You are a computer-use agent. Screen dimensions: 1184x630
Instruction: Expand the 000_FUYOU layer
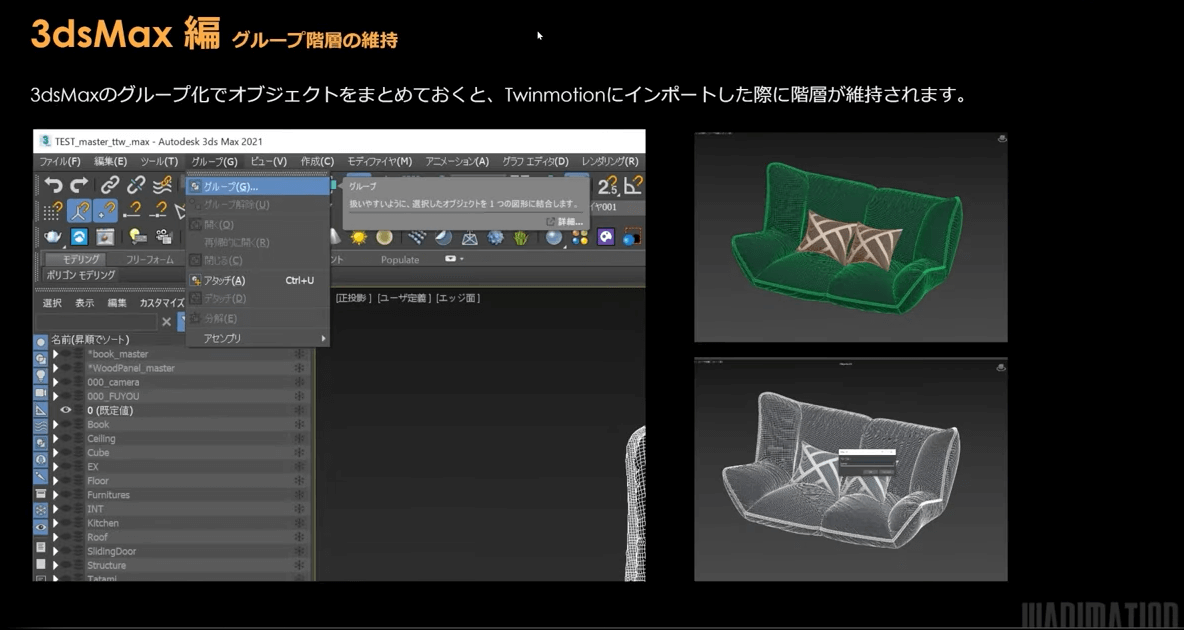tap(55, 396)
